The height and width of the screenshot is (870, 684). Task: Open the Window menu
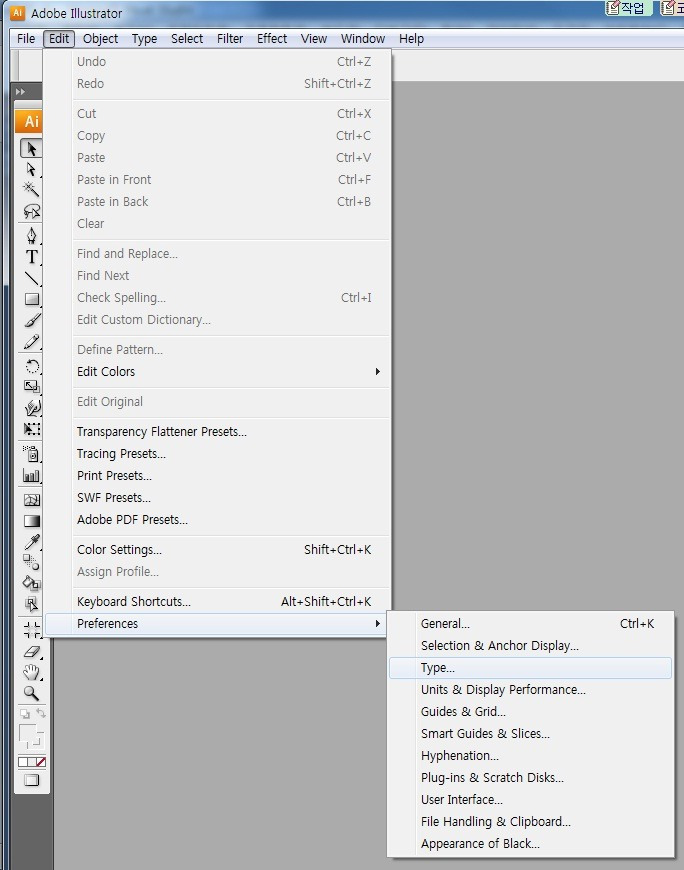point(363,38)
